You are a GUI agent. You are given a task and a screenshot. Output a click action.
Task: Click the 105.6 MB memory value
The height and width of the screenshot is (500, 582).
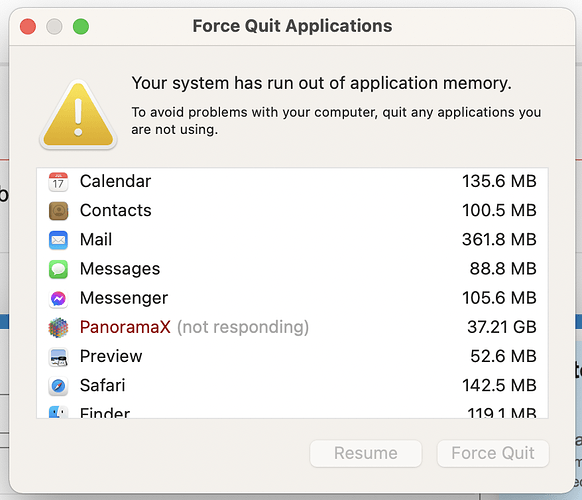coord(499,298)
